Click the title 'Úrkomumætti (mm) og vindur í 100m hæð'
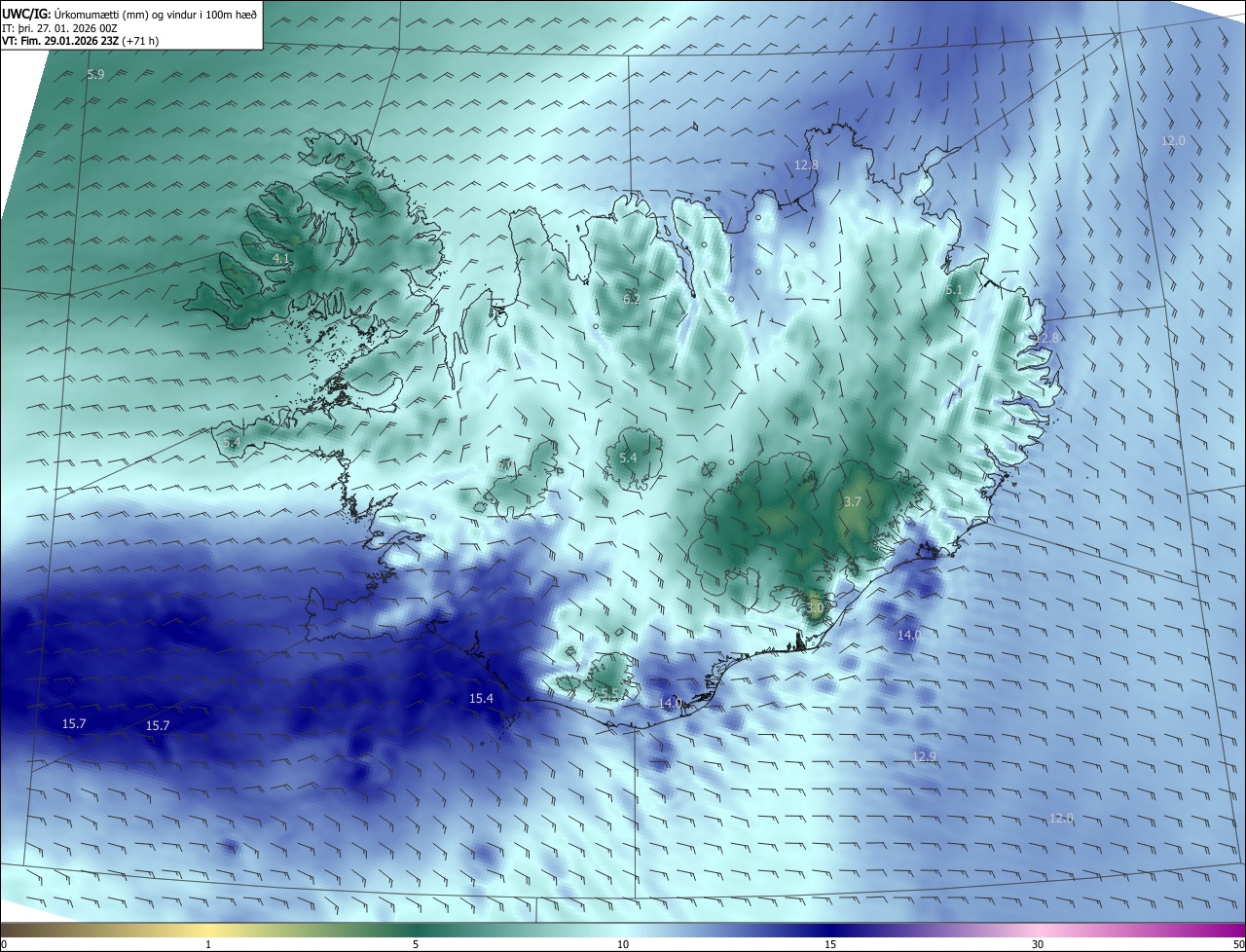The width and height of the screenshot is (1246, 952). click(157, 14)
